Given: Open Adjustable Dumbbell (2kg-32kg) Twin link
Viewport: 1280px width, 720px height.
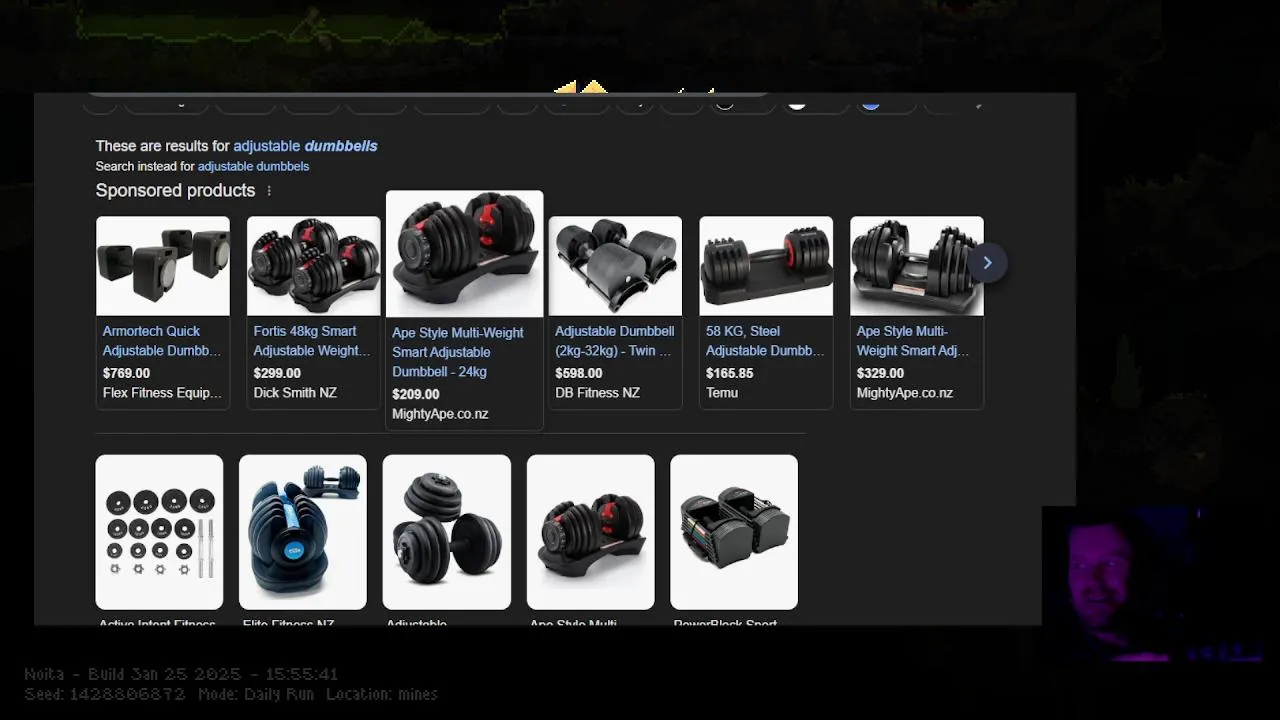Looking at the screenshot, I should coord(614,341).
